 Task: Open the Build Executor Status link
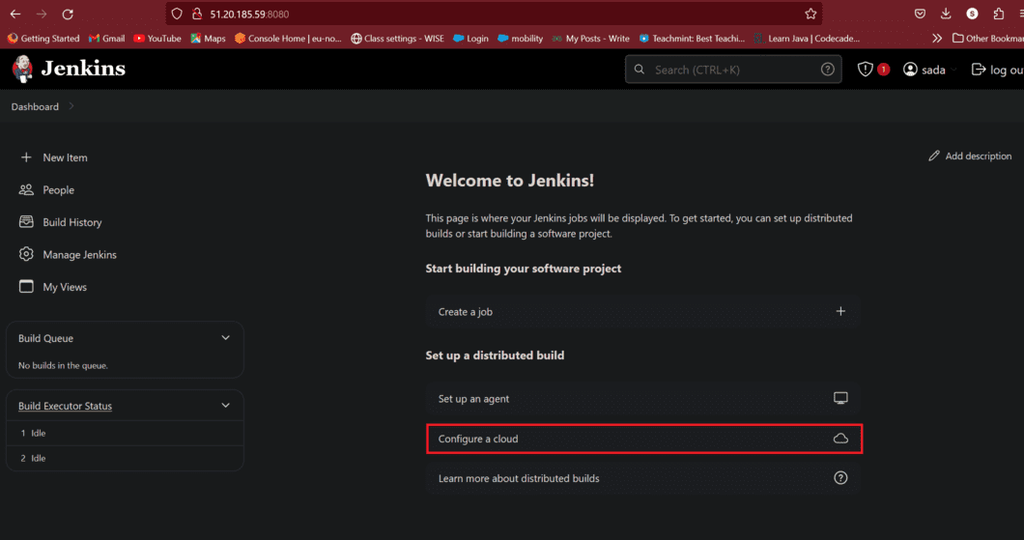pyautogui.click(x=65, y=406)
